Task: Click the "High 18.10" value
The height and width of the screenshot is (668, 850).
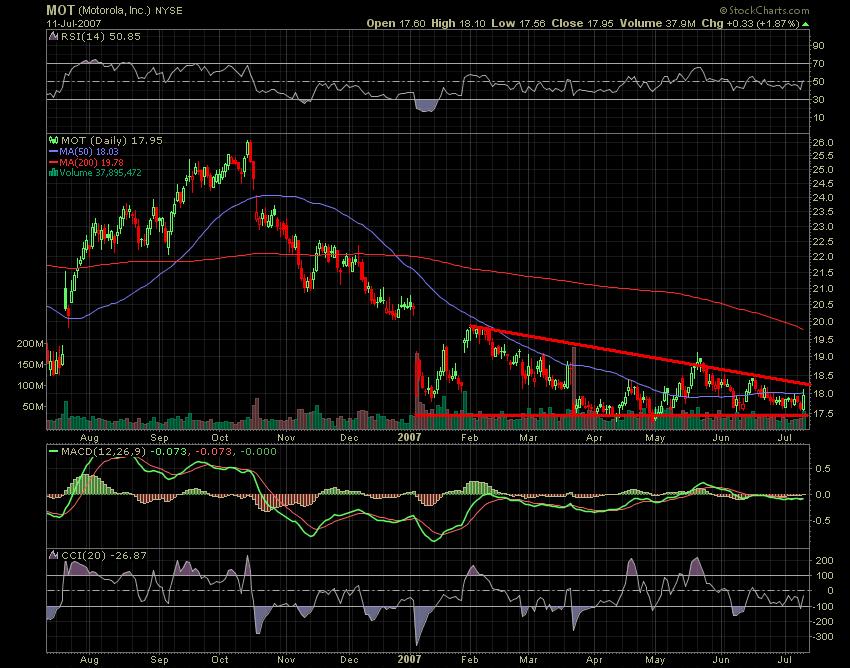Action: pyautogui.click(x=459, y=23)
